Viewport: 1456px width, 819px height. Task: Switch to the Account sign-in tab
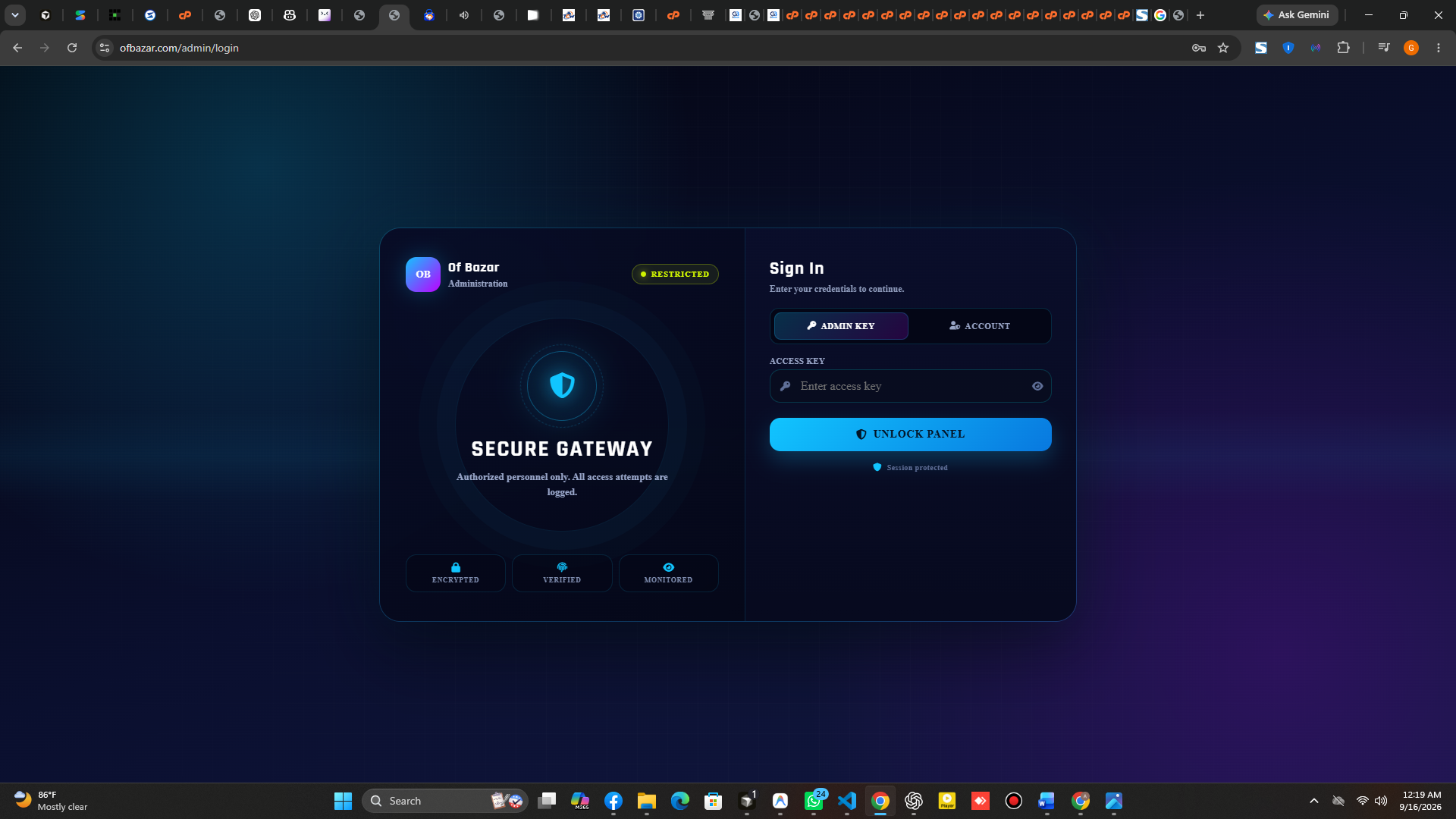point(979,326)
